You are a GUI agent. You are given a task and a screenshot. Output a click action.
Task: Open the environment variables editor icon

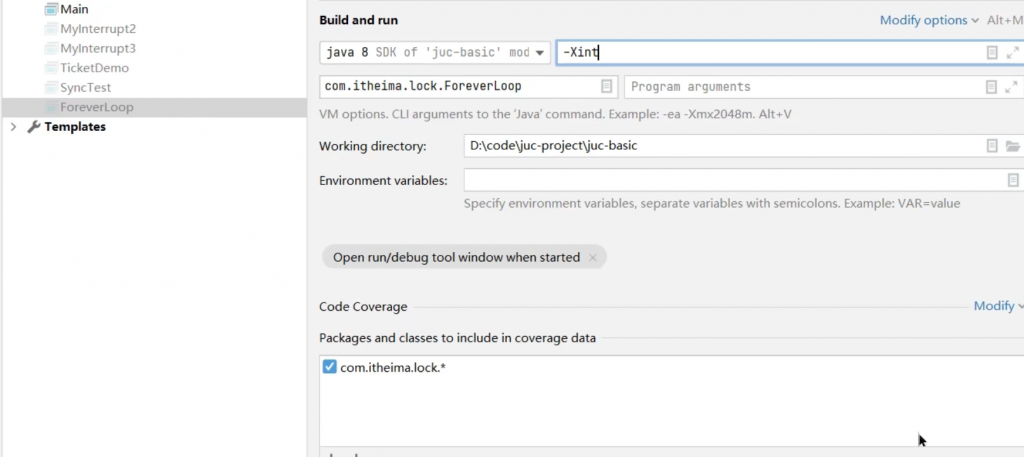click(x=1012, y=180)
